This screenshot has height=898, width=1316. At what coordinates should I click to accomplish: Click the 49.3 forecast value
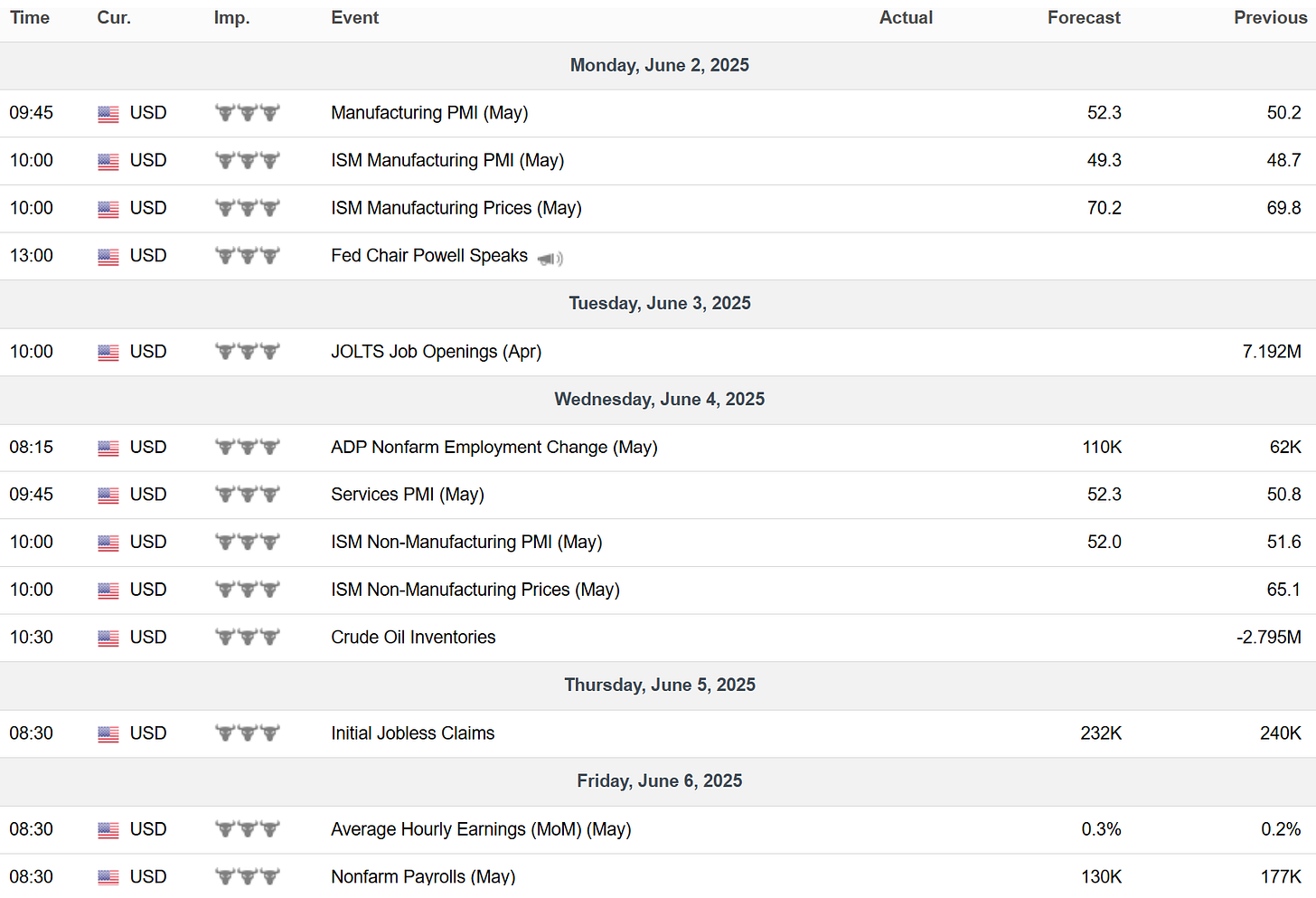click(1104, 161)
